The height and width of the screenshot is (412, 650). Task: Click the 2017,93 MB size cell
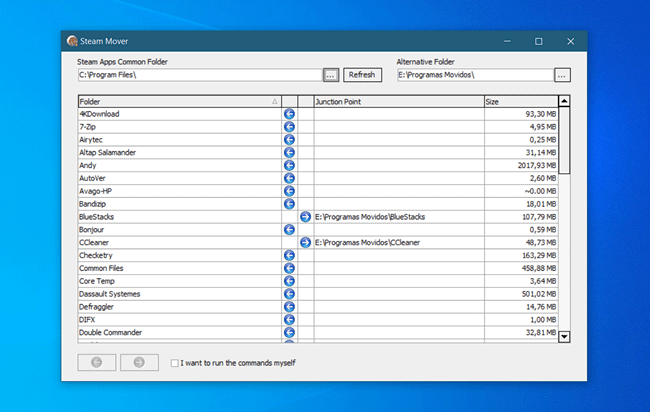coord(521,165)
